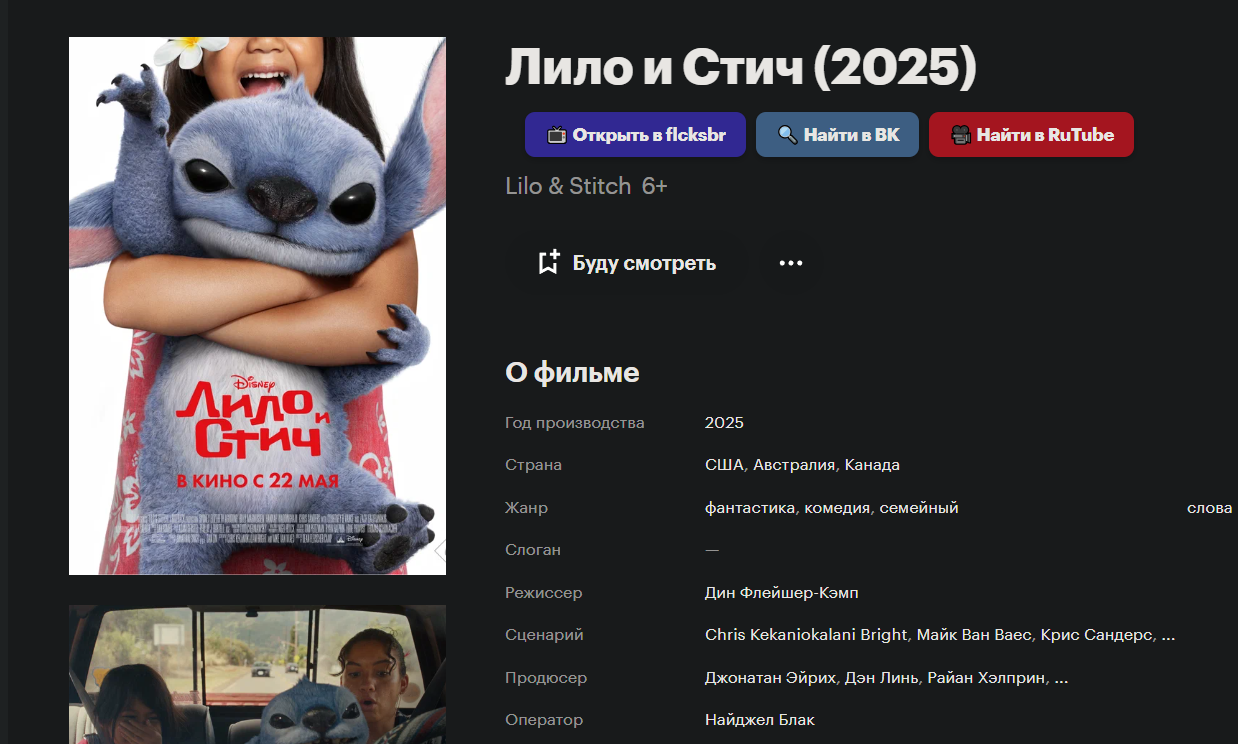The image size is (1238, 744).
Task: Open the three-dots more options menu
Action: [x=791, y=263]
